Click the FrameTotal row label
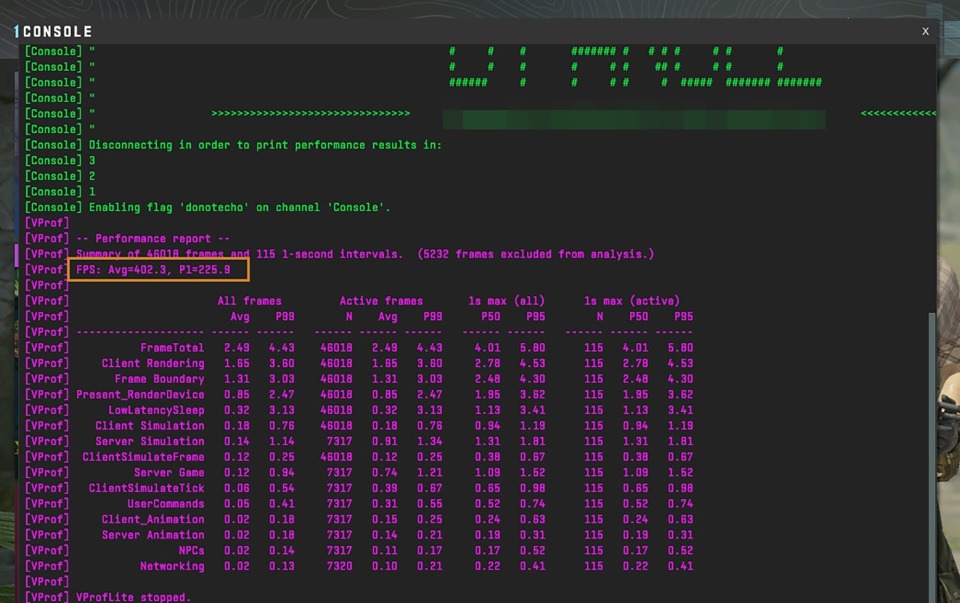The width and height of the screenshot is (960, 603). tap(172, 348)
